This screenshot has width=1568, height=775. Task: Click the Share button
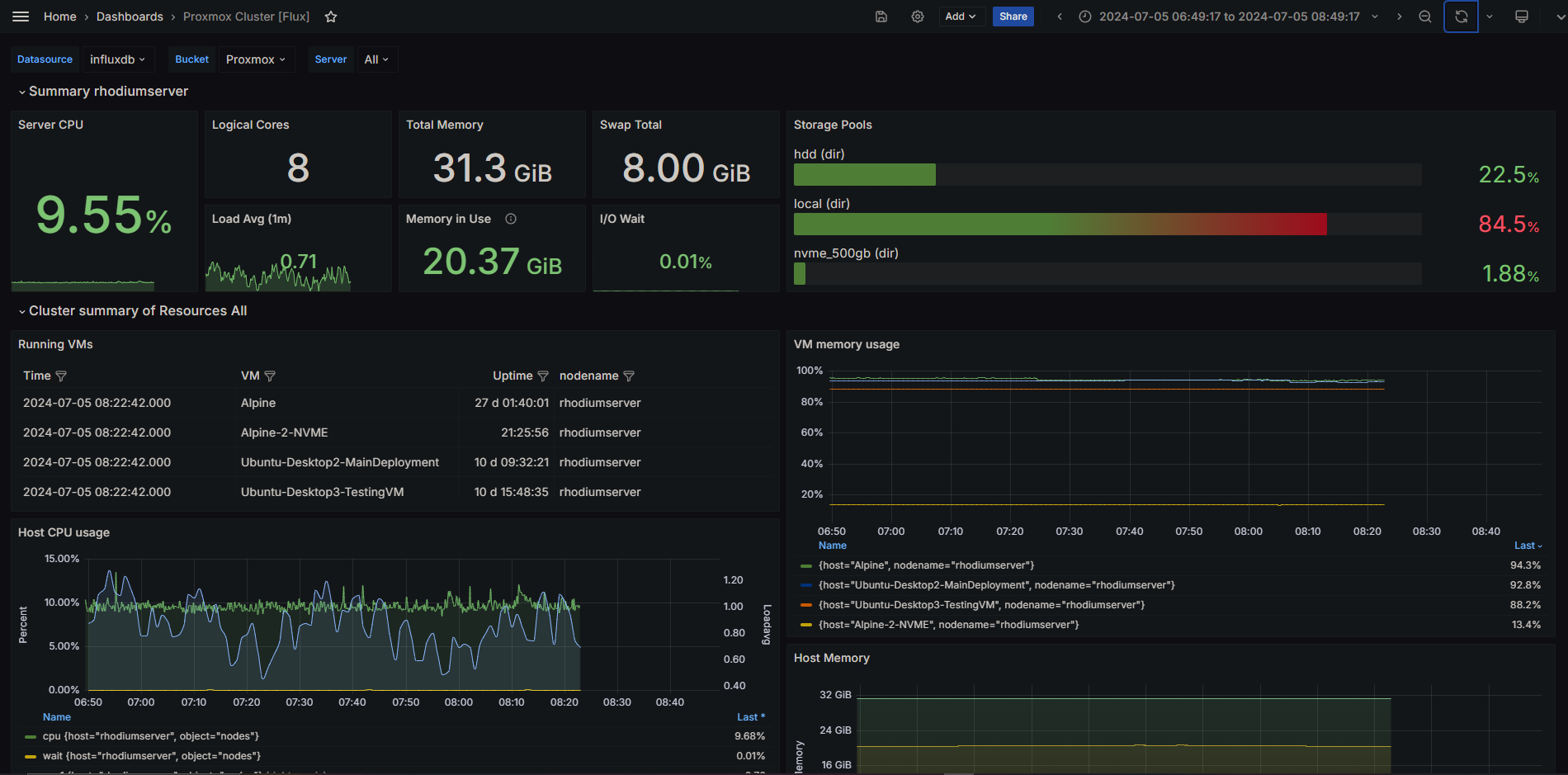click(x=1013, y=17)
